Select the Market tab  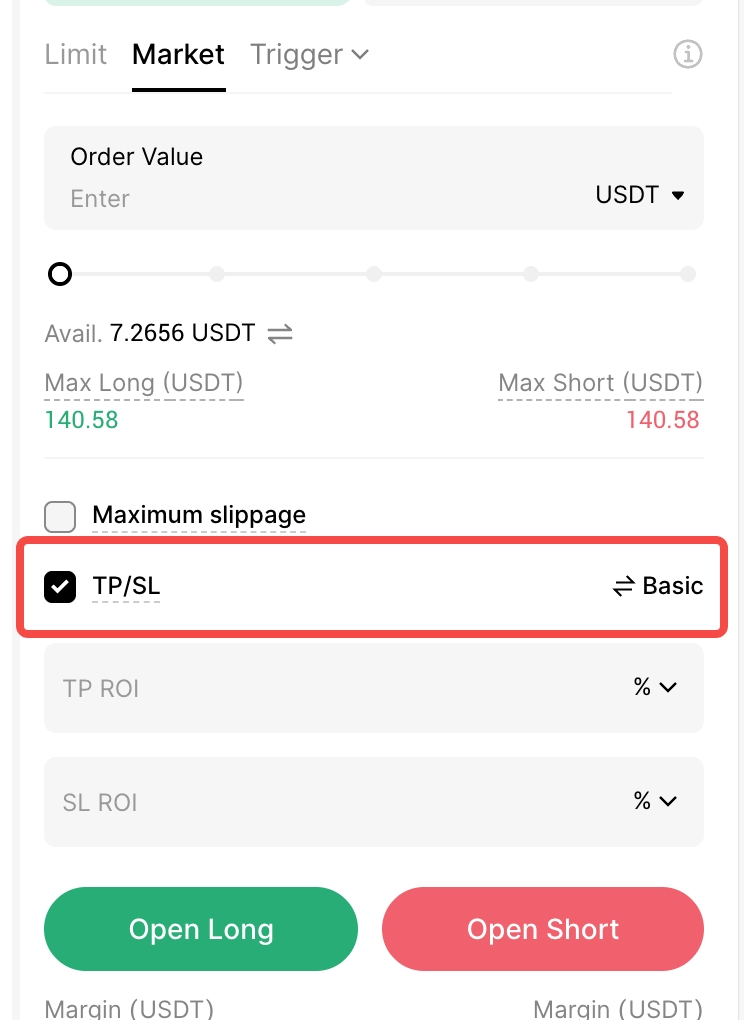pyautogui.click(x=179, y=54)
